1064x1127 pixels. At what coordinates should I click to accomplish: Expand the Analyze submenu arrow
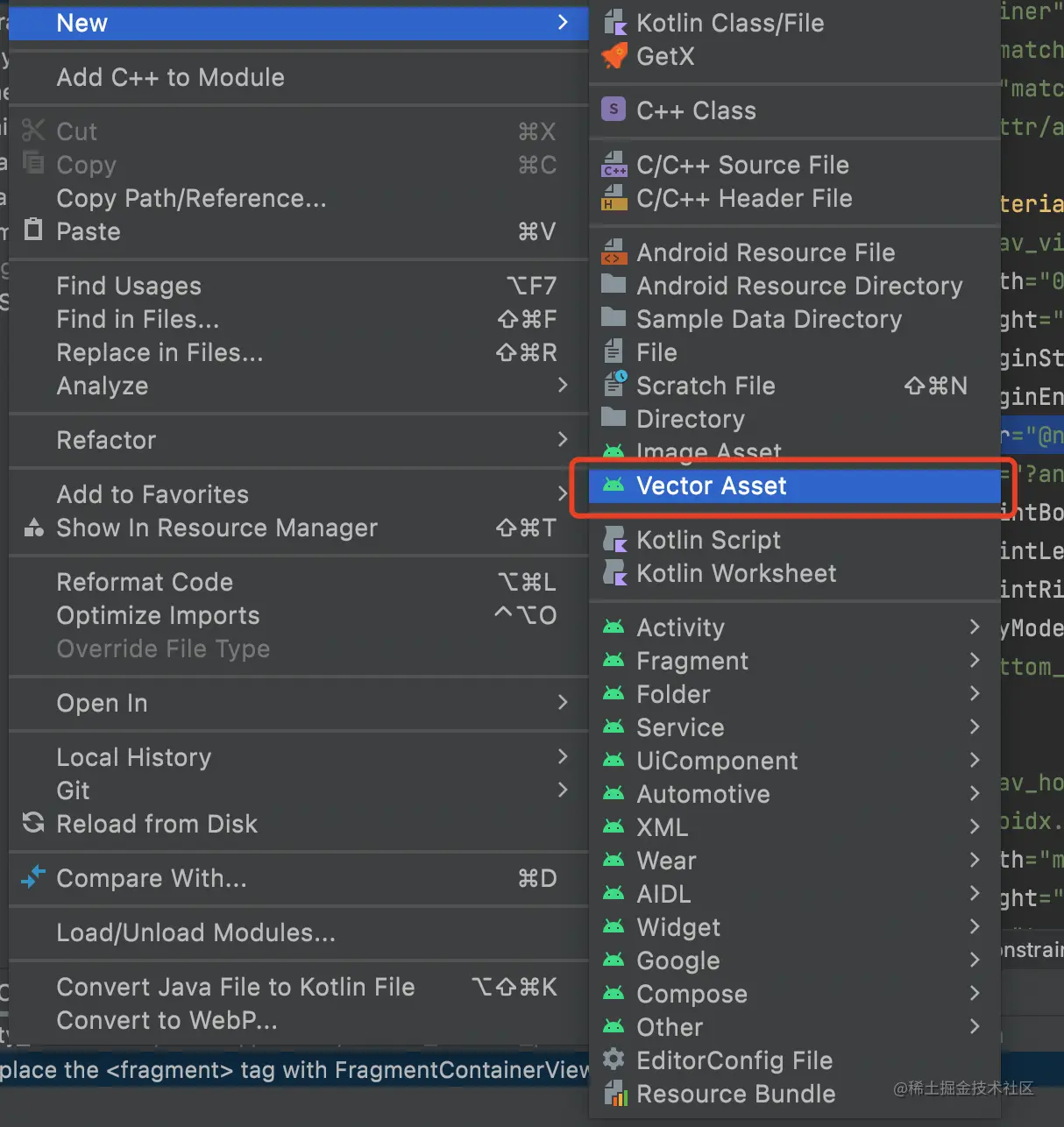563,385
